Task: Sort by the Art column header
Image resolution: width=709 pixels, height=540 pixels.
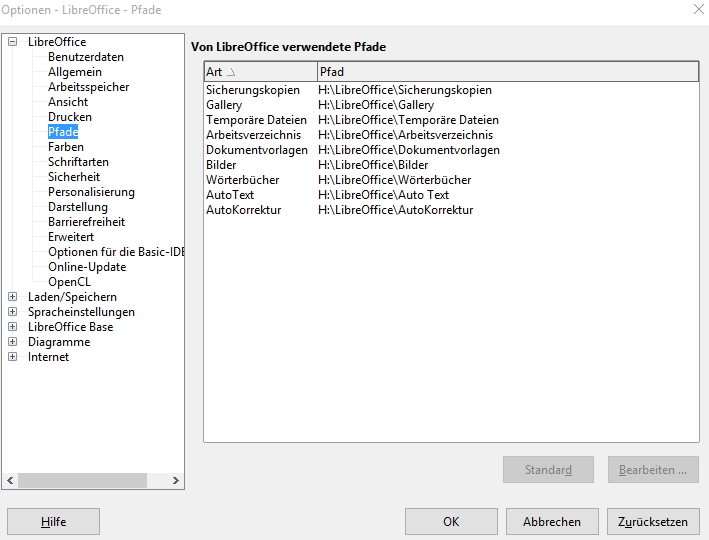Action: [260, 72]
